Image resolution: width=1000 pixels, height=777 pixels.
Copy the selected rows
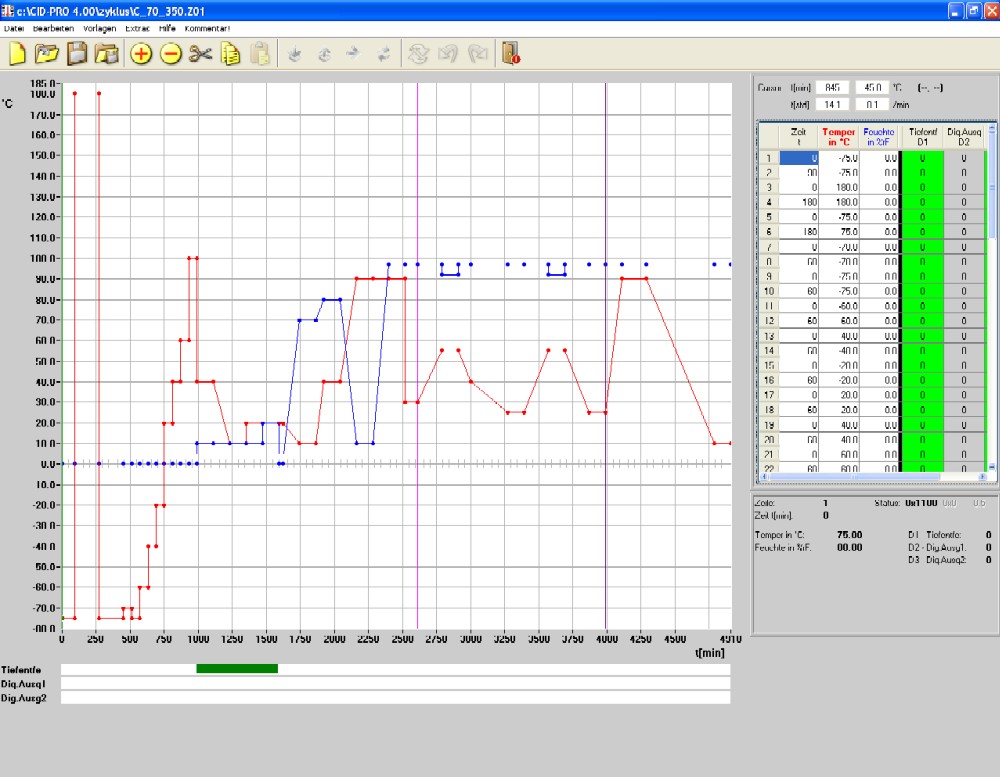tap(230, 54)
